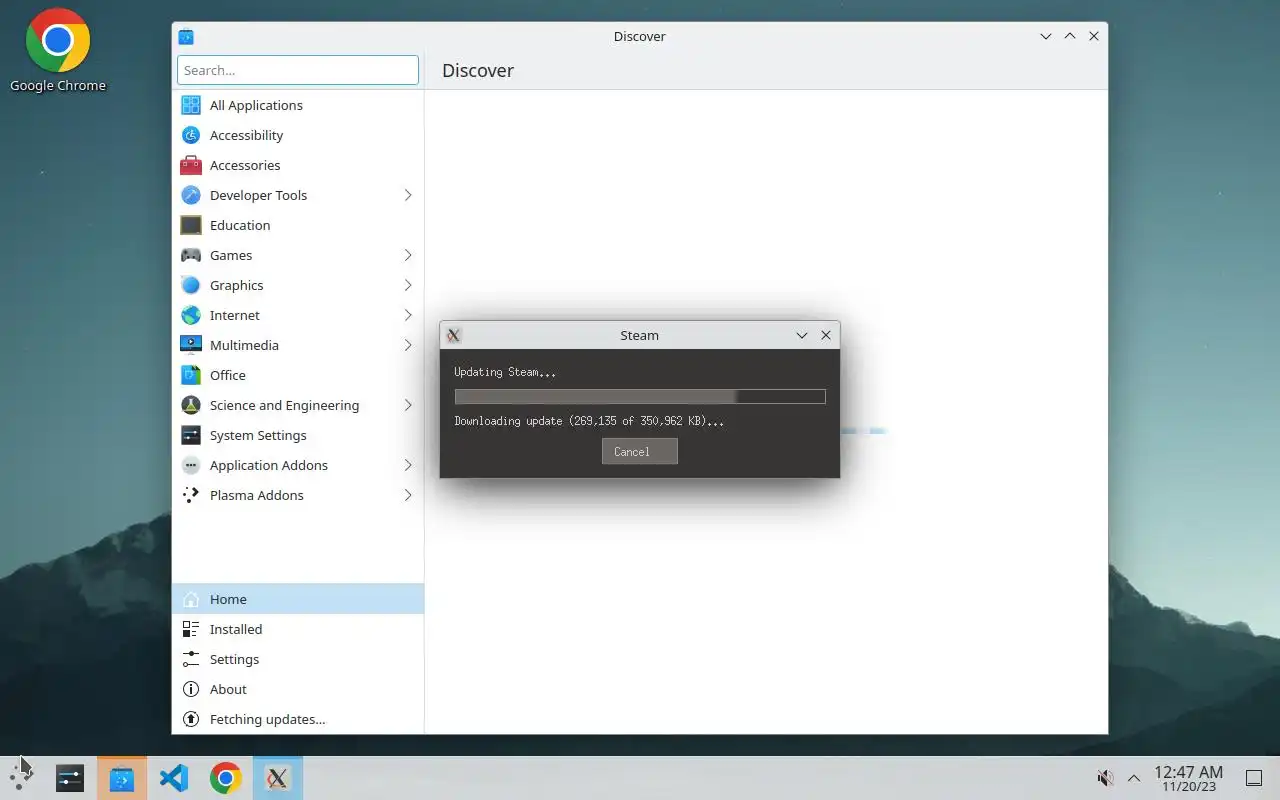
Task: Switch to Steam X11 taskbar entry
Action: click(x=278, y=778)
